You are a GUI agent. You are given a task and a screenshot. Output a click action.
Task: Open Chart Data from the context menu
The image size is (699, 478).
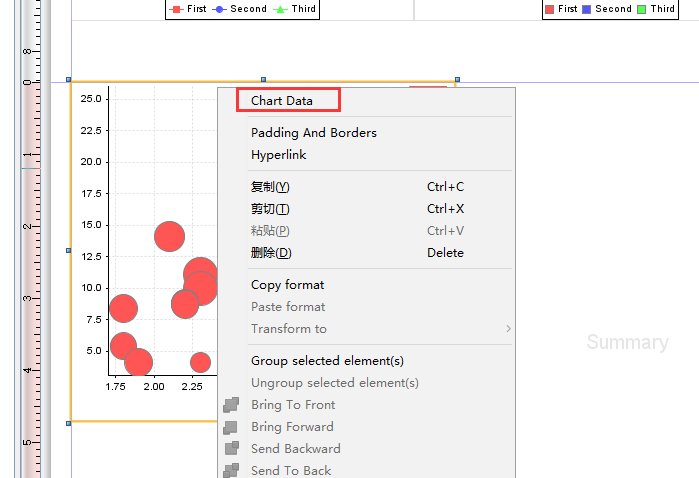[x=282, y=101]
